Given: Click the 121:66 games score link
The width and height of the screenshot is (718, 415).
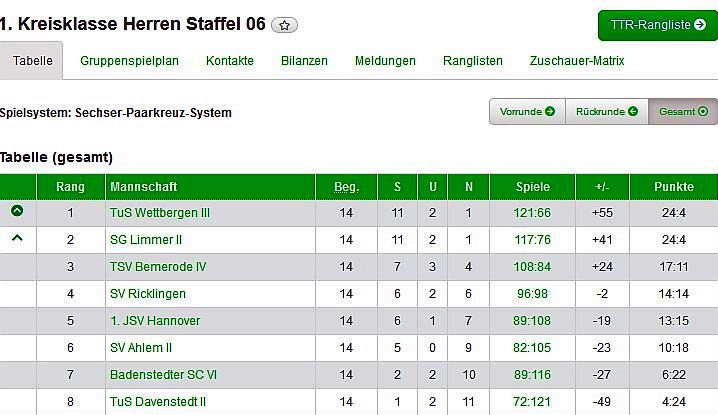Looking at the screenshot, I should tap(532, 213).
